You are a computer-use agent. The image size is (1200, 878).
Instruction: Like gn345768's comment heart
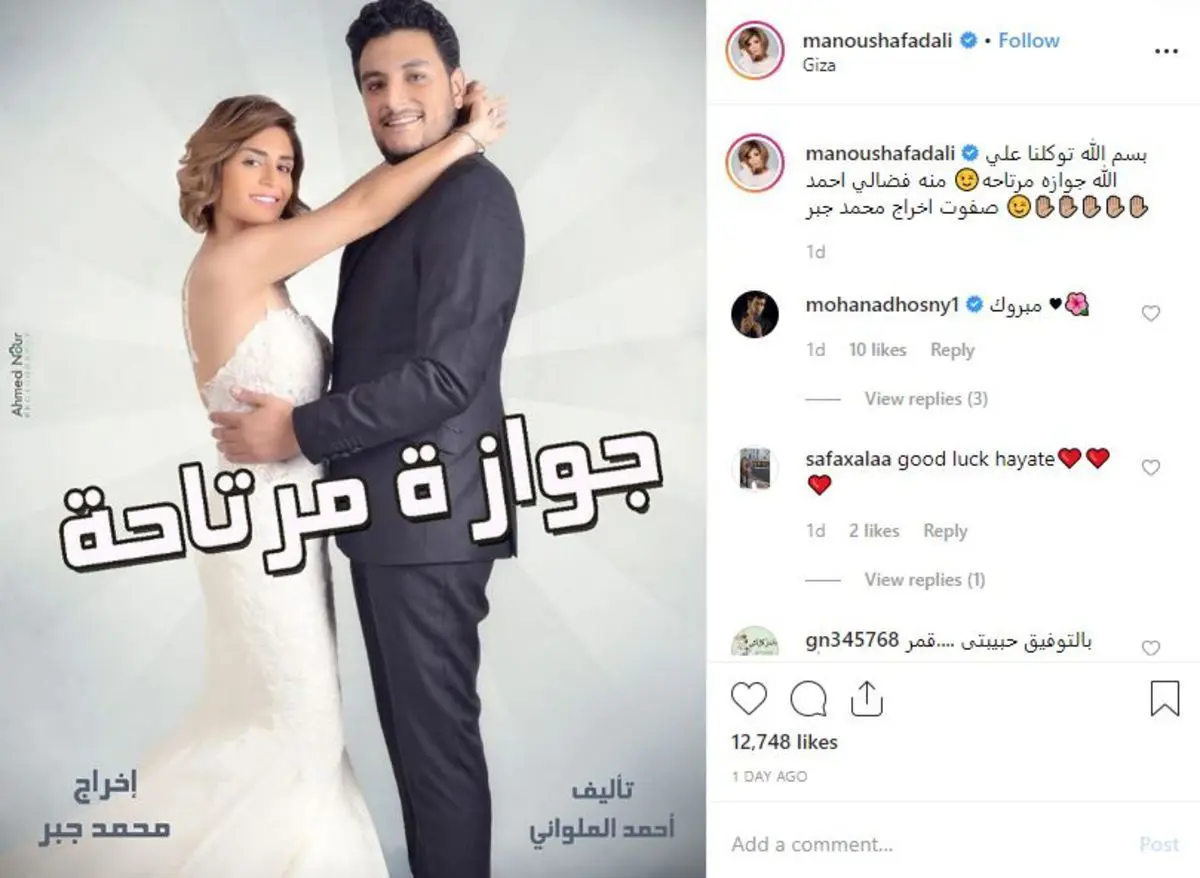pos(1151,648)
